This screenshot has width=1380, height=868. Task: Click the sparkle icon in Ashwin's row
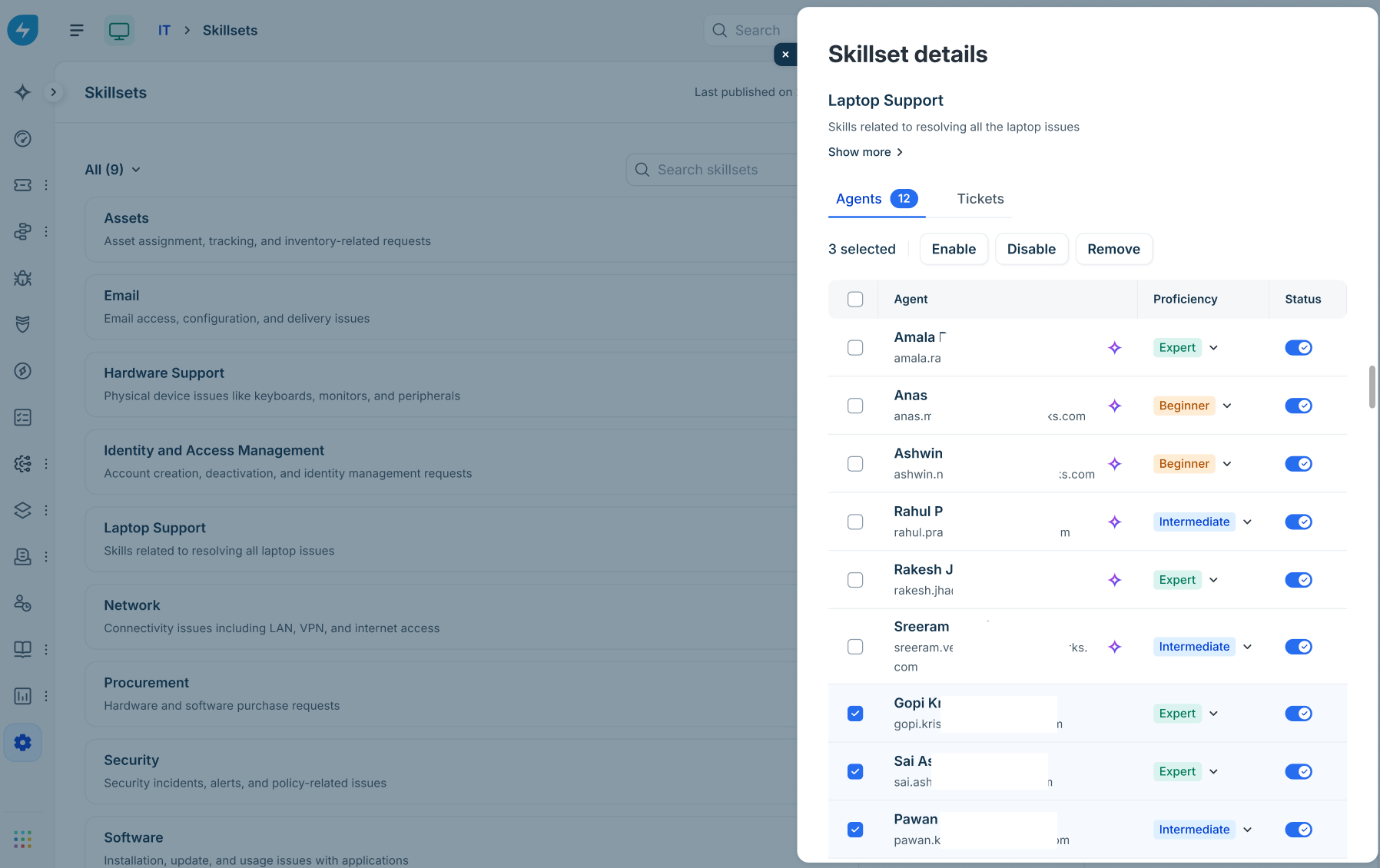click(1115, 464)
